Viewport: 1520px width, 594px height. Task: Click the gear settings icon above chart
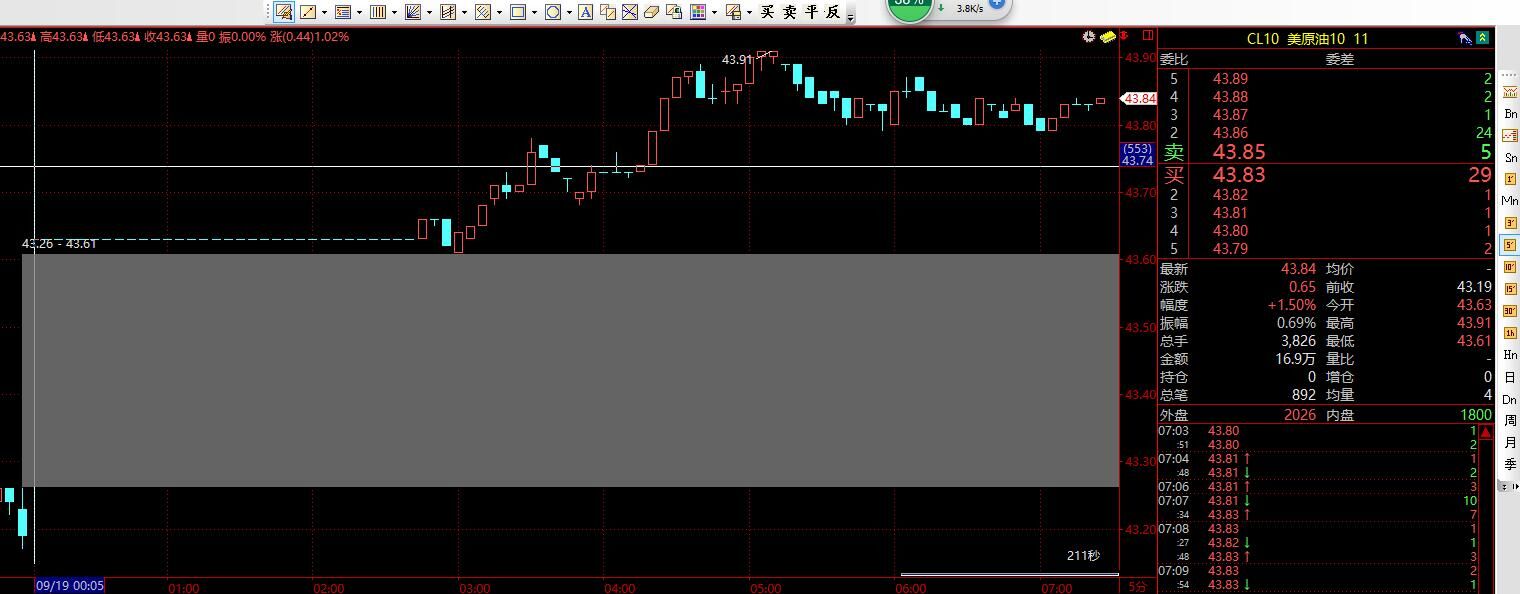[x=1088, y=37]
